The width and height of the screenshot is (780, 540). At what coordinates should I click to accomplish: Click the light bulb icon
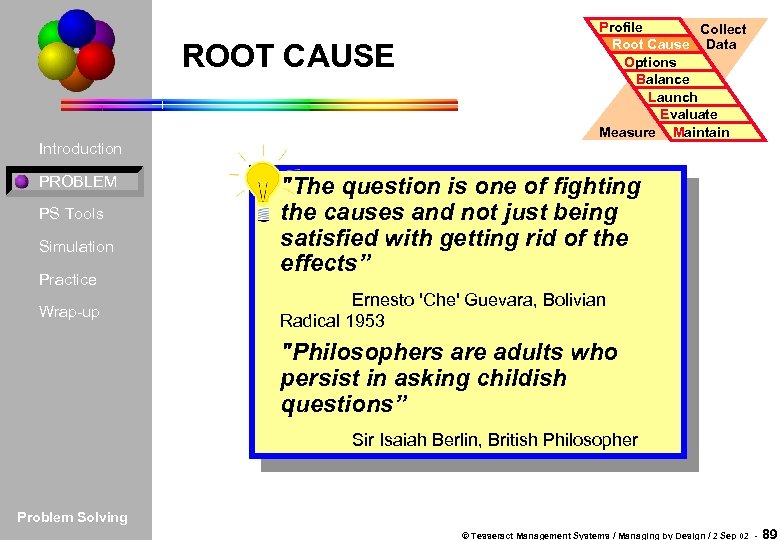click(262, 185)
